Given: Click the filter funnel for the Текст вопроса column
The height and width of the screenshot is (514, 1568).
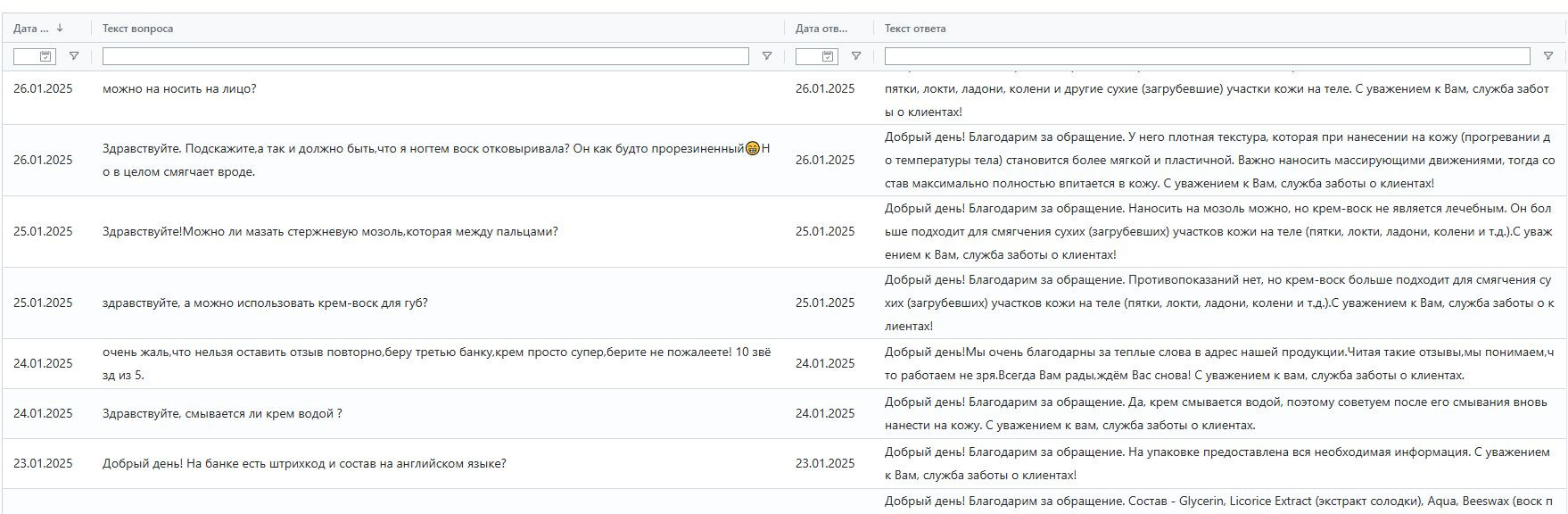Looking at the screenshot, I should tap(766, 56).
